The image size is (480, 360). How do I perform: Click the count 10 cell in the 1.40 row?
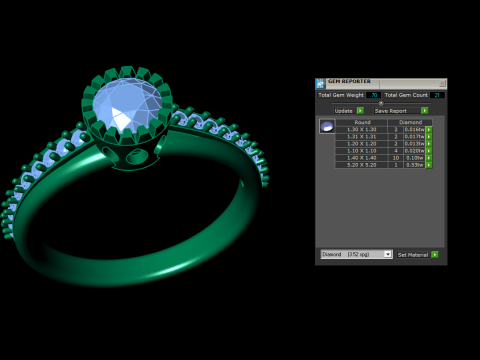click(x=396, y=158)
